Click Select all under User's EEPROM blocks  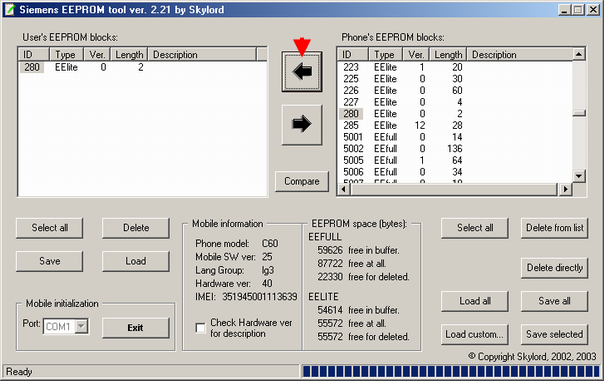(49, 228)
